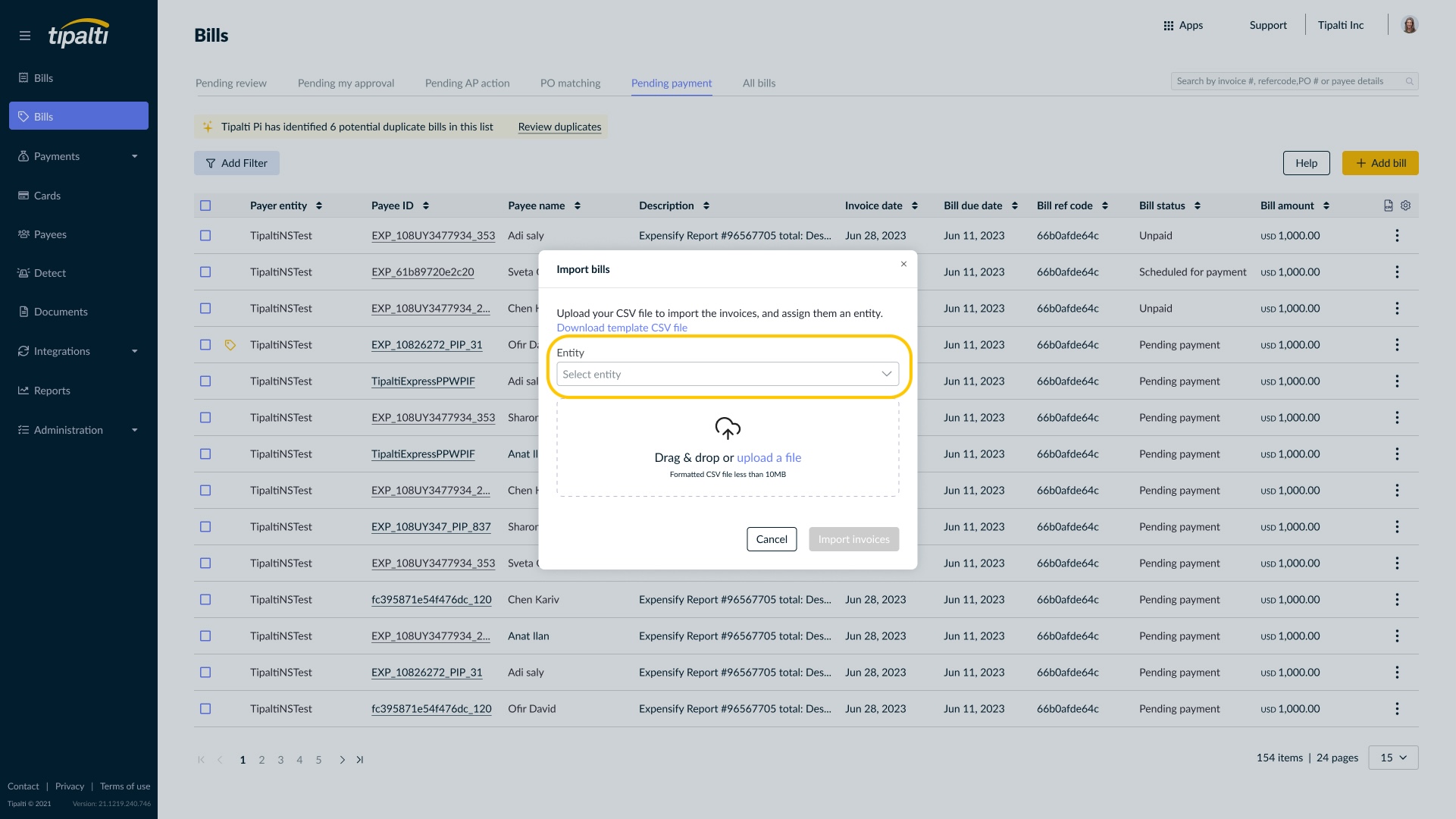Screen dimensions: 1456x819
Task: Open the Select entity dropdown
Action: click(x=728, y=374)
